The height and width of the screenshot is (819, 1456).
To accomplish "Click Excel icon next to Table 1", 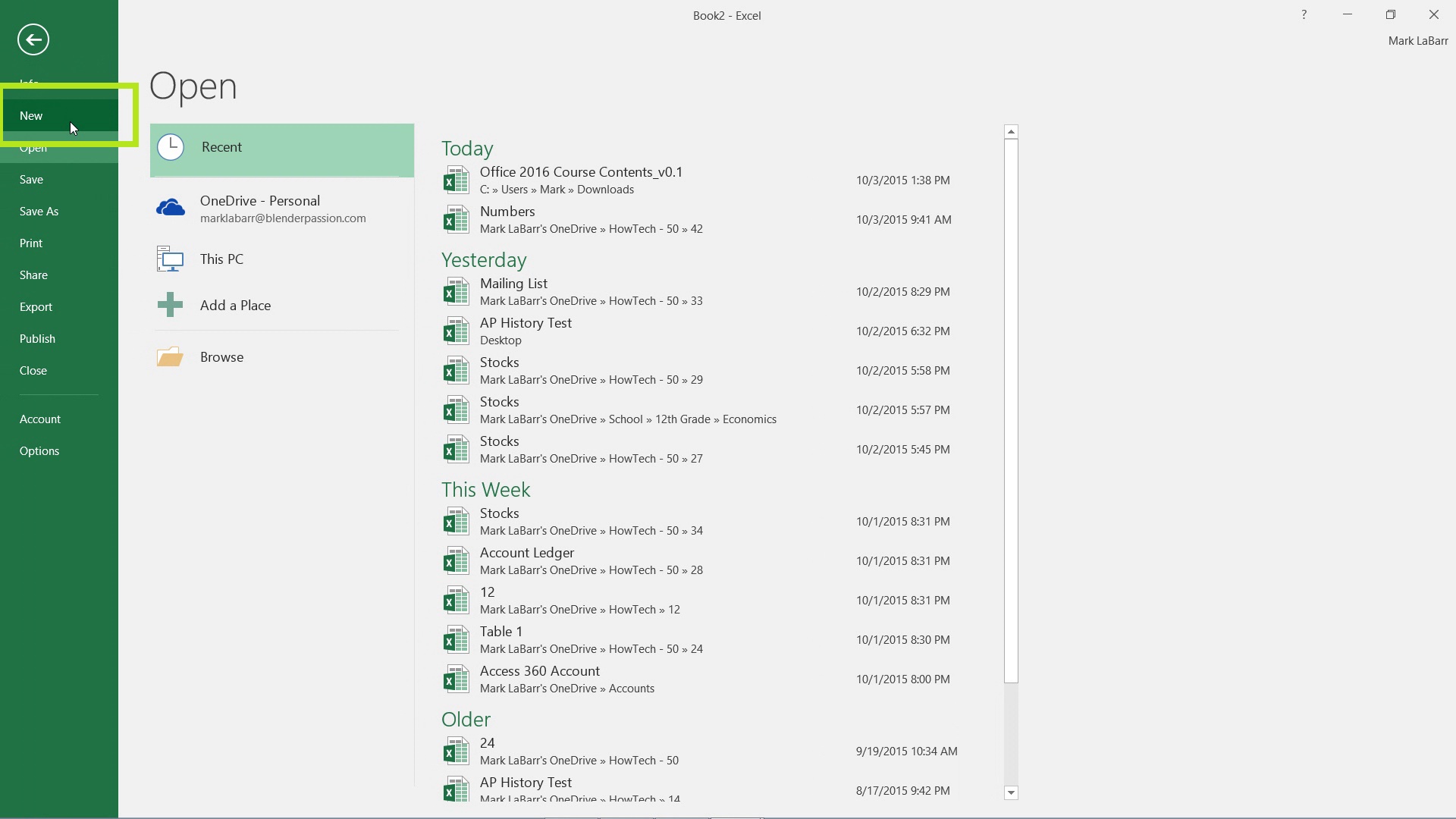I will pyautogui.click(x=456, y=640).
